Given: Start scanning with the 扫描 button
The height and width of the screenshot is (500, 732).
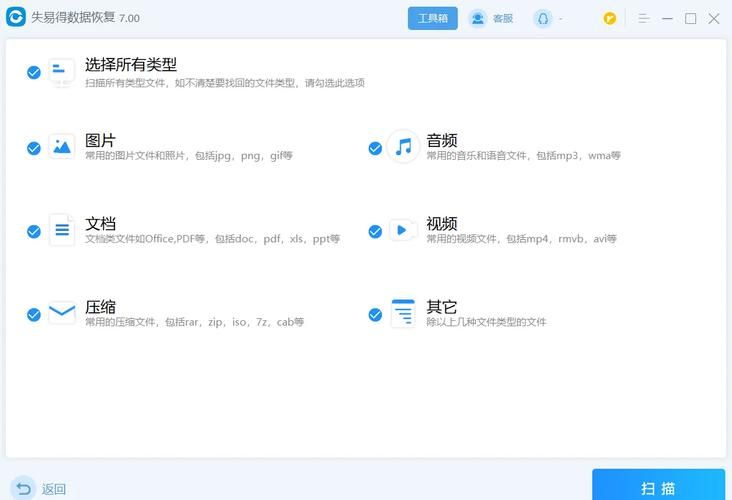Looking at the screenshot, I should coord(658,486).
